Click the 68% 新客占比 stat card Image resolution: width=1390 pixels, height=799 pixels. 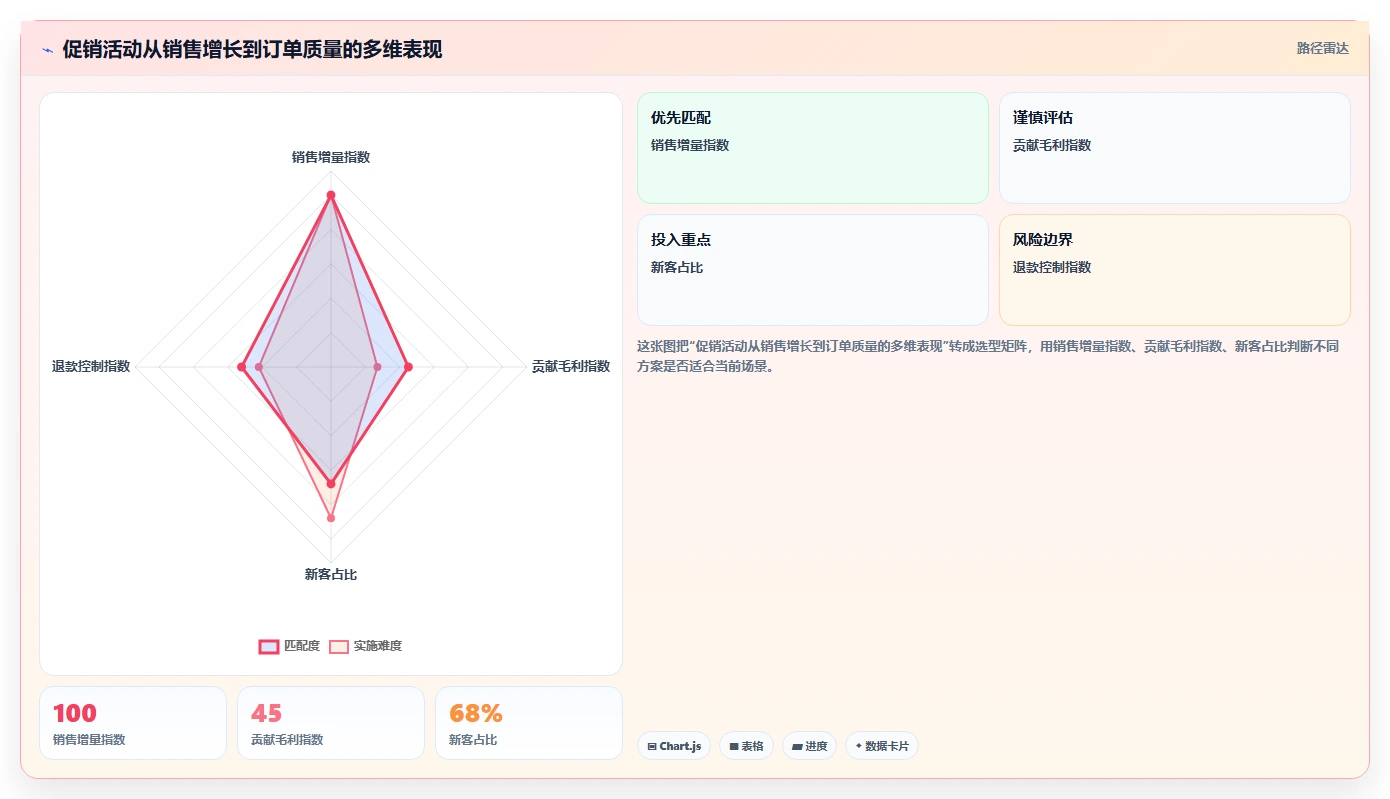click(529, 723)
